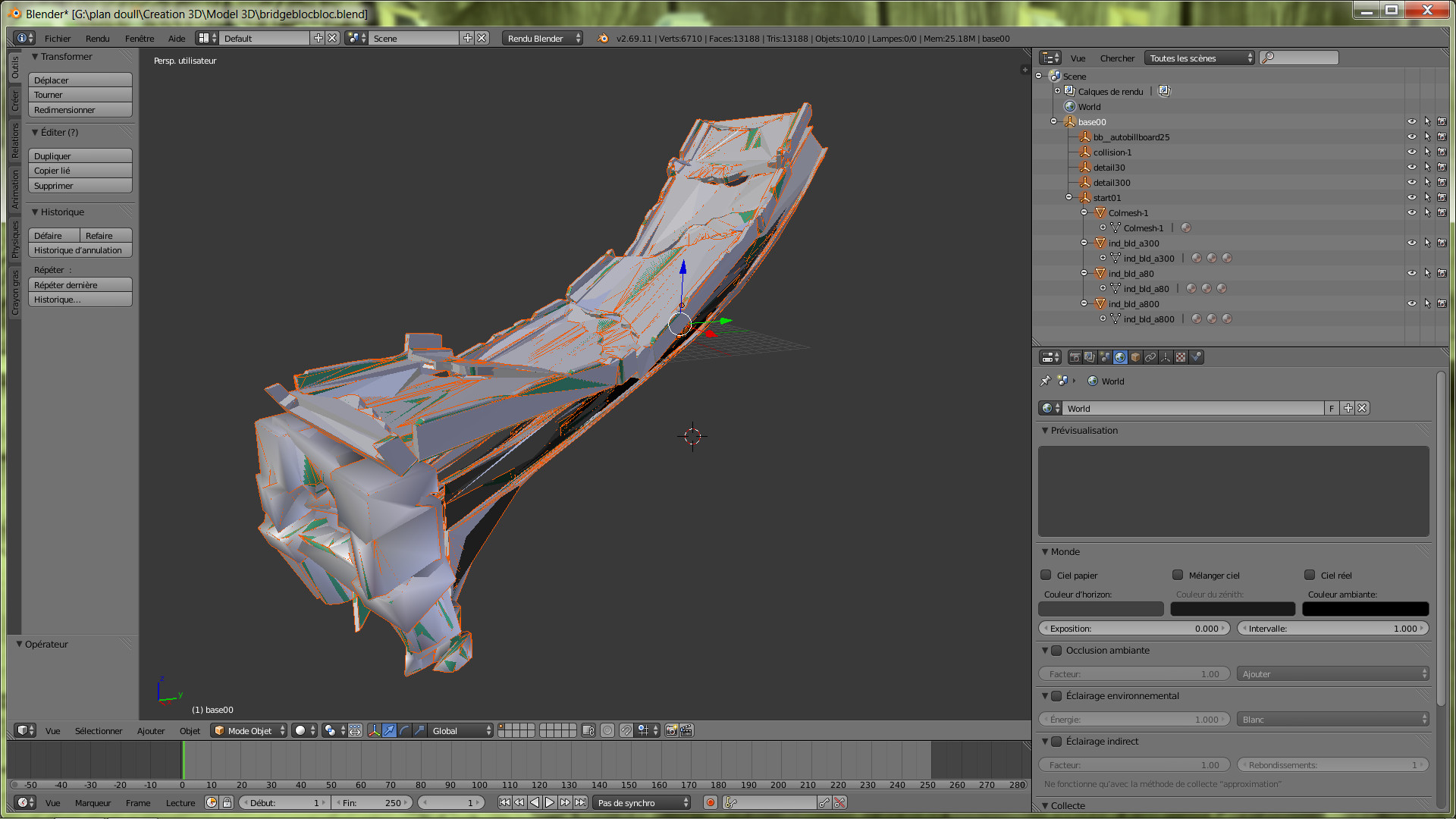Open the Sélectionner menu in 3D view
Viewport: 1456px width, 819px height.
(x=99, y=730)
